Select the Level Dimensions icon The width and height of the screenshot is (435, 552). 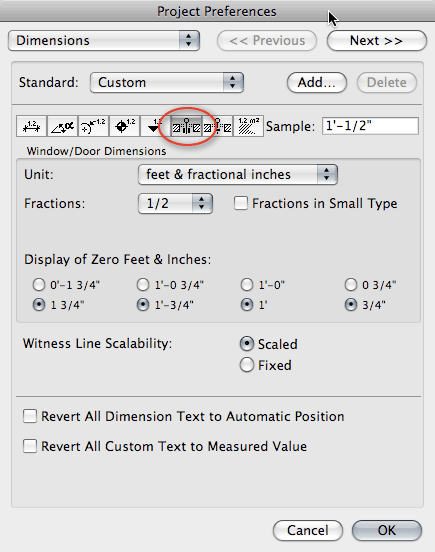124,126
